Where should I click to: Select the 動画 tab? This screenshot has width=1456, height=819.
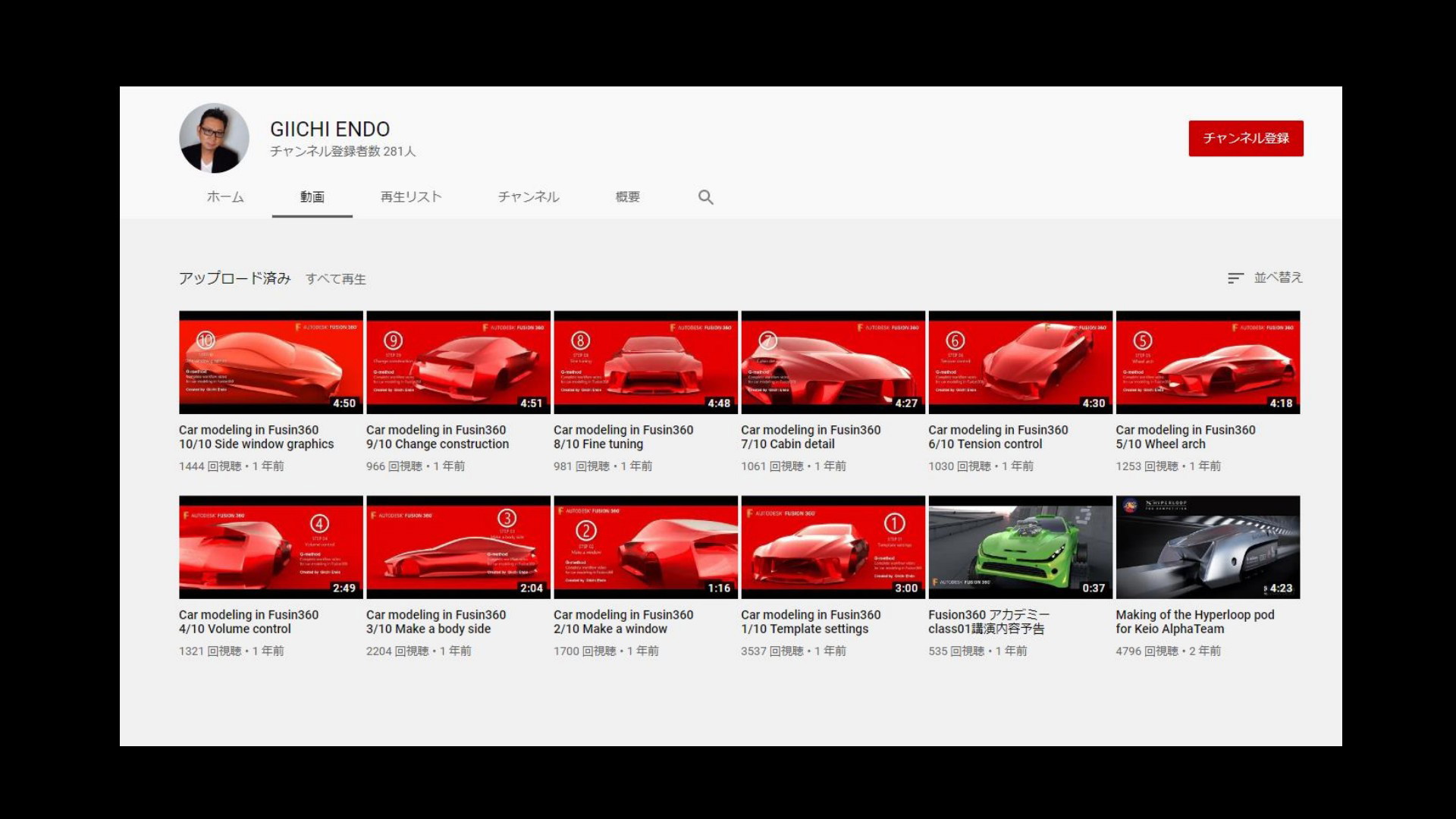tap(312, 197)
